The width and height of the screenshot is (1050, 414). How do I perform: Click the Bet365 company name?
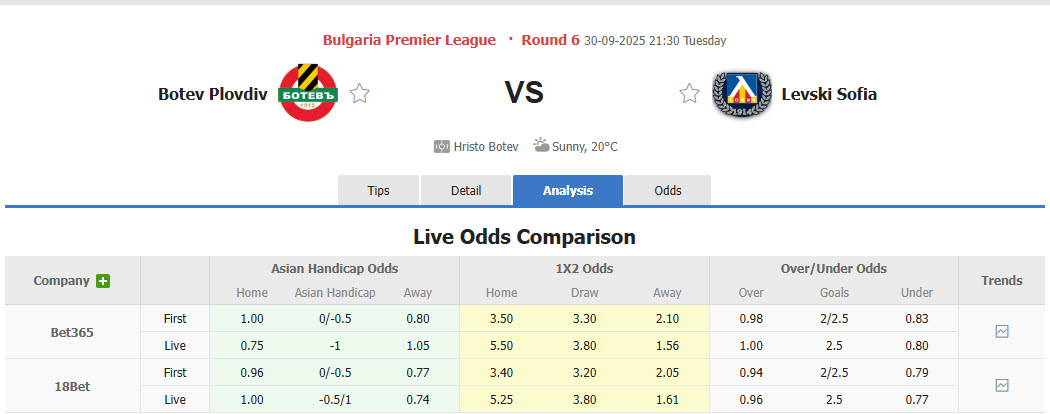point(72,332)
